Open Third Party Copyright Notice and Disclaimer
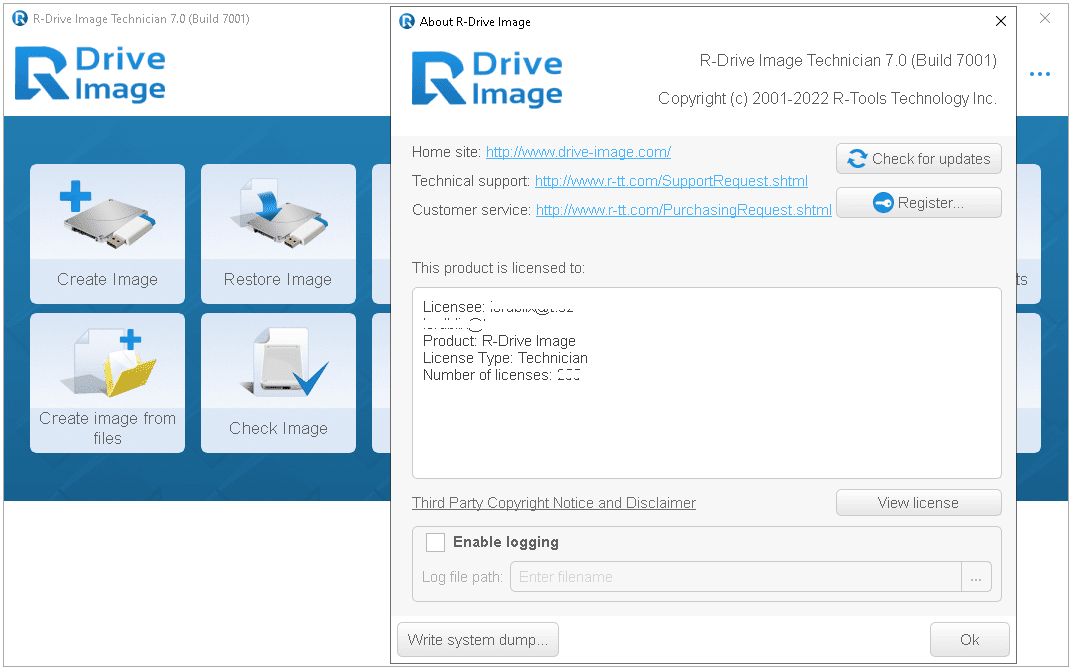1071x669 pixels. pyautogui.click(x=554, y=503)
